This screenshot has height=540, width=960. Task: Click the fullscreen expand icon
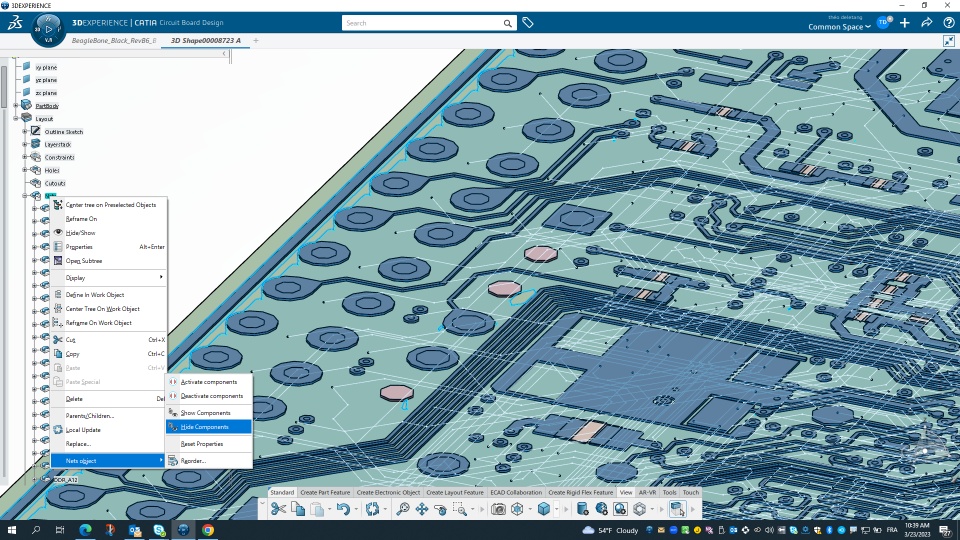click(x=949, y=41)
